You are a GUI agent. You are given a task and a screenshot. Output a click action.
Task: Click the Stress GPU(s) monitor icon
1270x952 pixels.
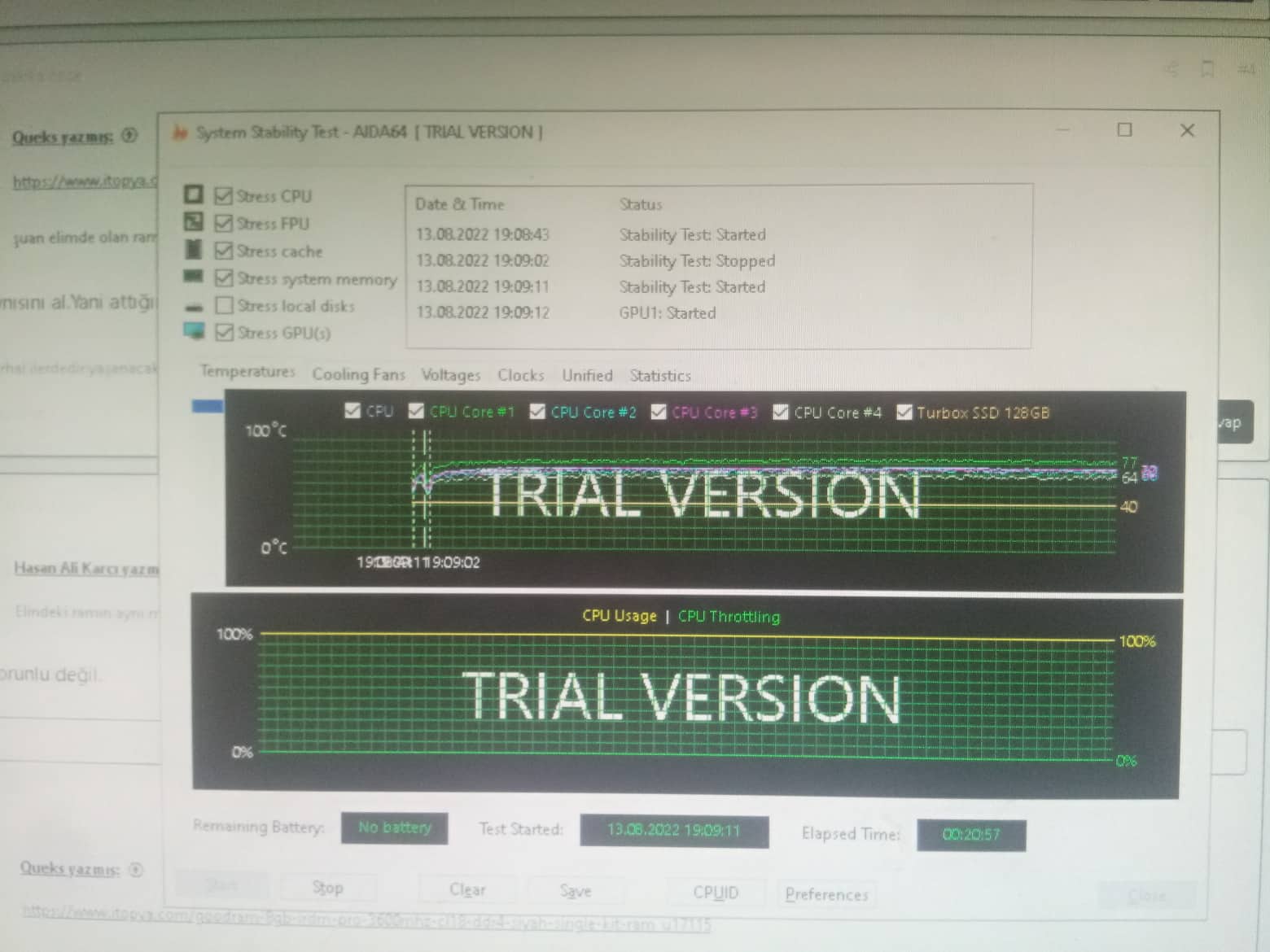pyautogui.click(x=194, y=331)
